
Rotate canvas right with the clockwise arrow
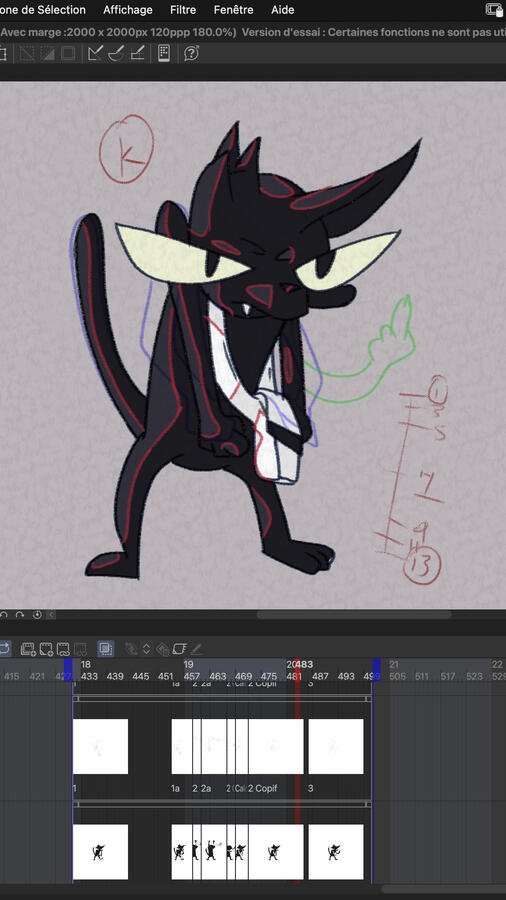(20, 615)
